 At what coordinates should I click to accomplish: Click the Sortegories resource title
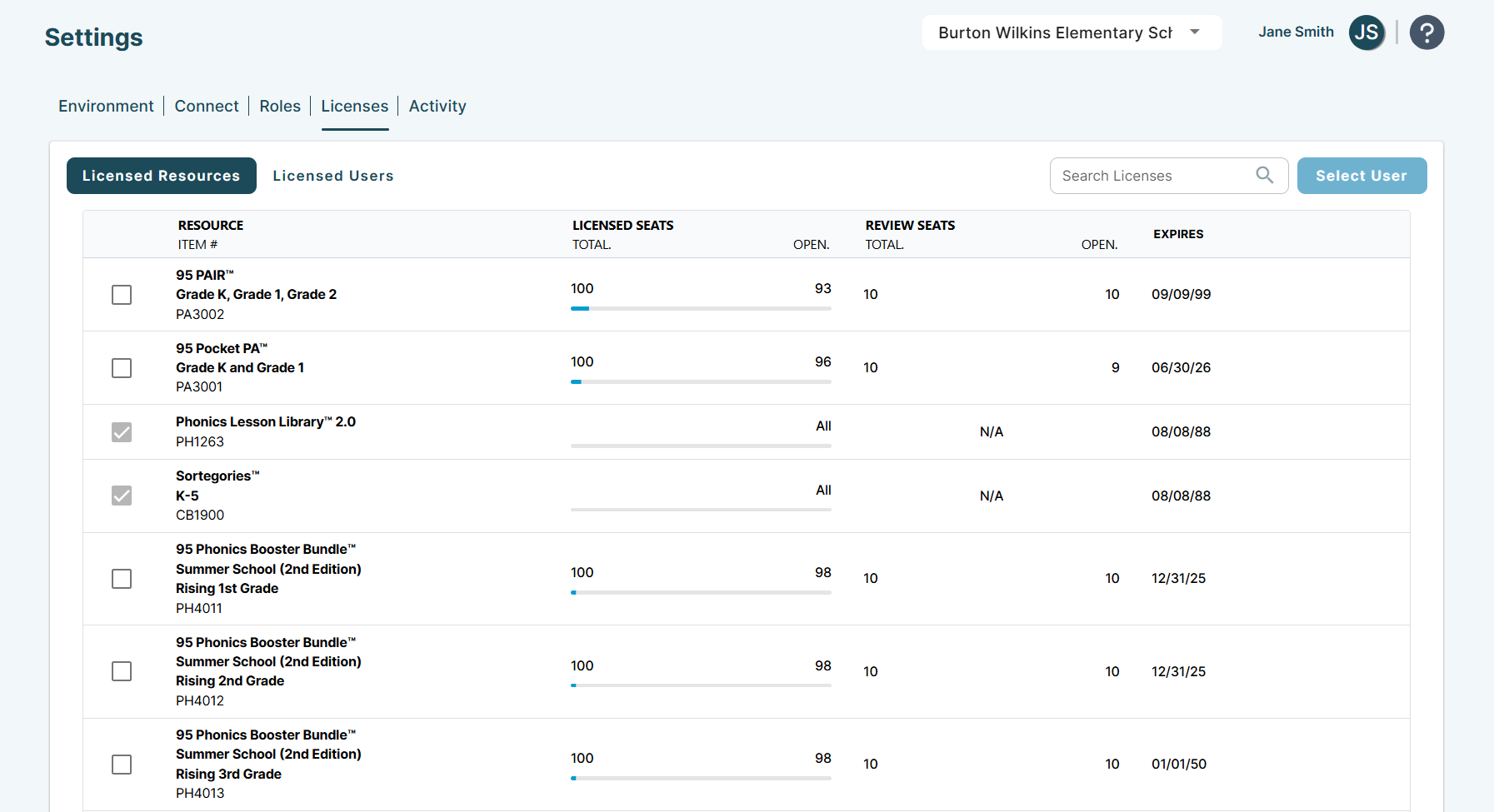click(x=217, y=476)
